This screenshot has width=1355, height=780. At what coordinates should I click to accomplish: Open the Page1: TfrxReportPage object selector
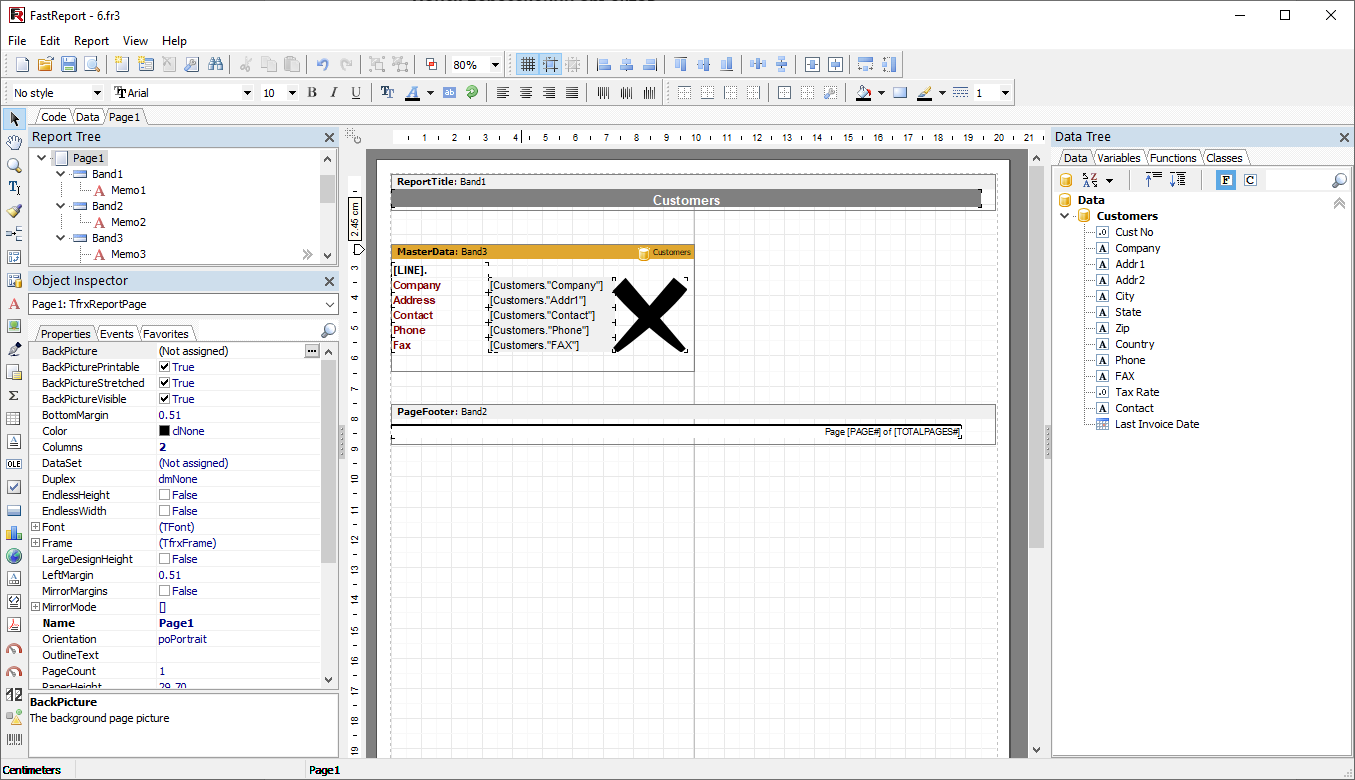(x=183, y=304)
